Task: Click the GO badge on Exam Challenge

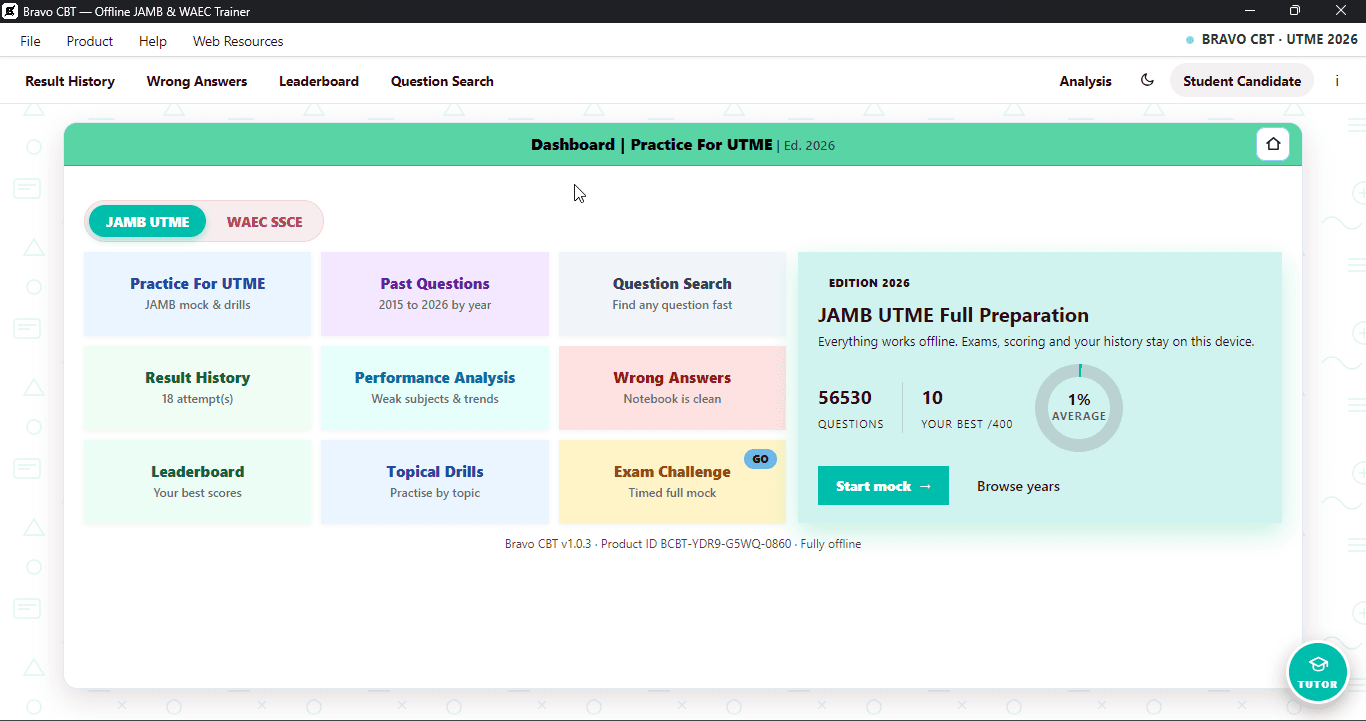Action: (x=760, y=459)
